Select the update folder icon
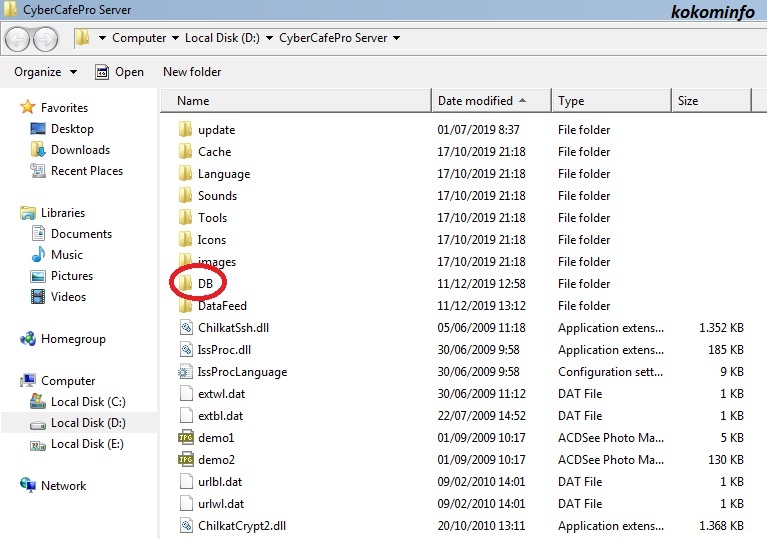The width and height of the screenshot is (767, 539). 185,130
